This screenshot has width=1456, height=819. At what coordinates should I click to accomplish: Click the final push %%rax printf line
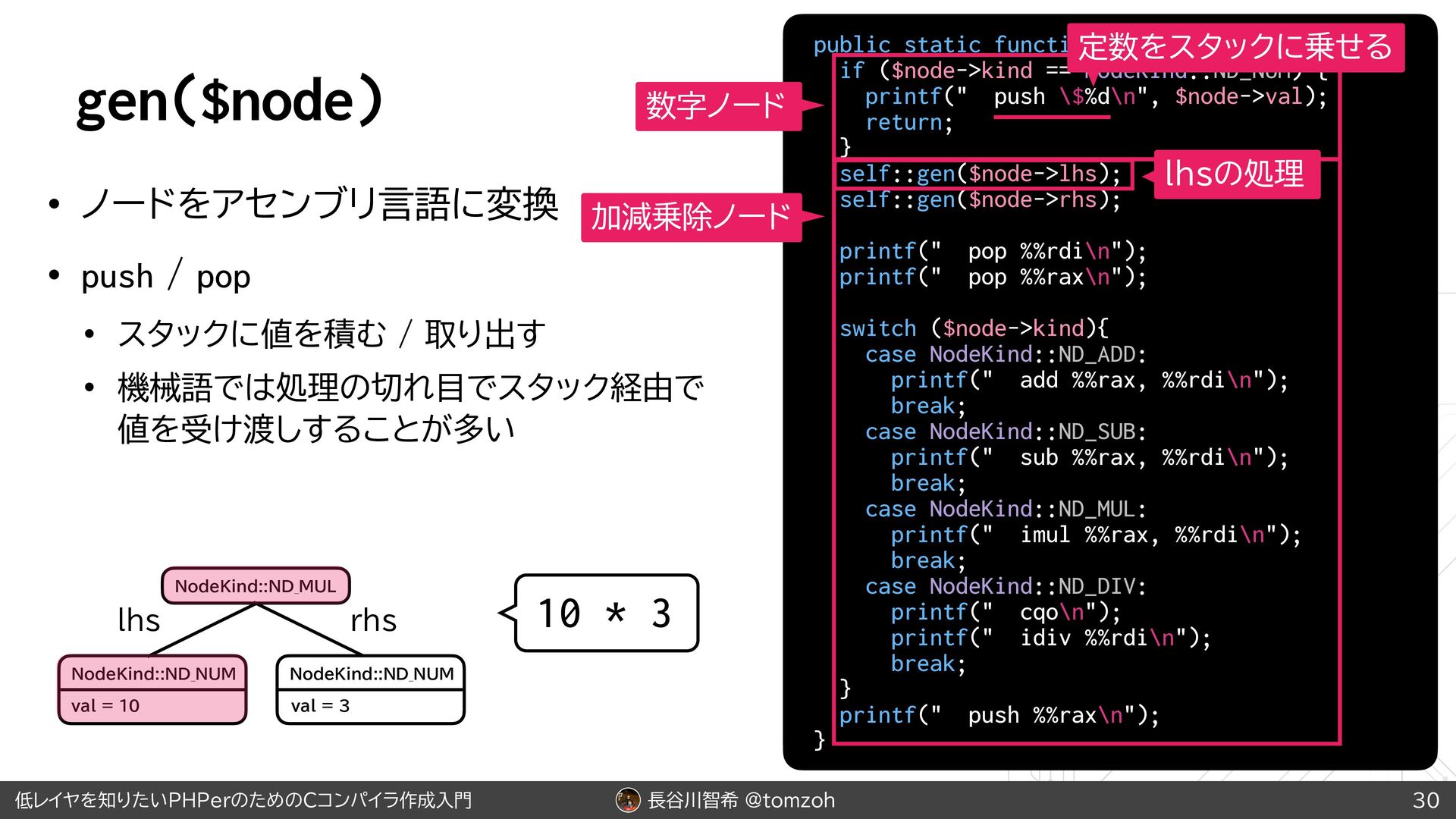click(998, 715)
